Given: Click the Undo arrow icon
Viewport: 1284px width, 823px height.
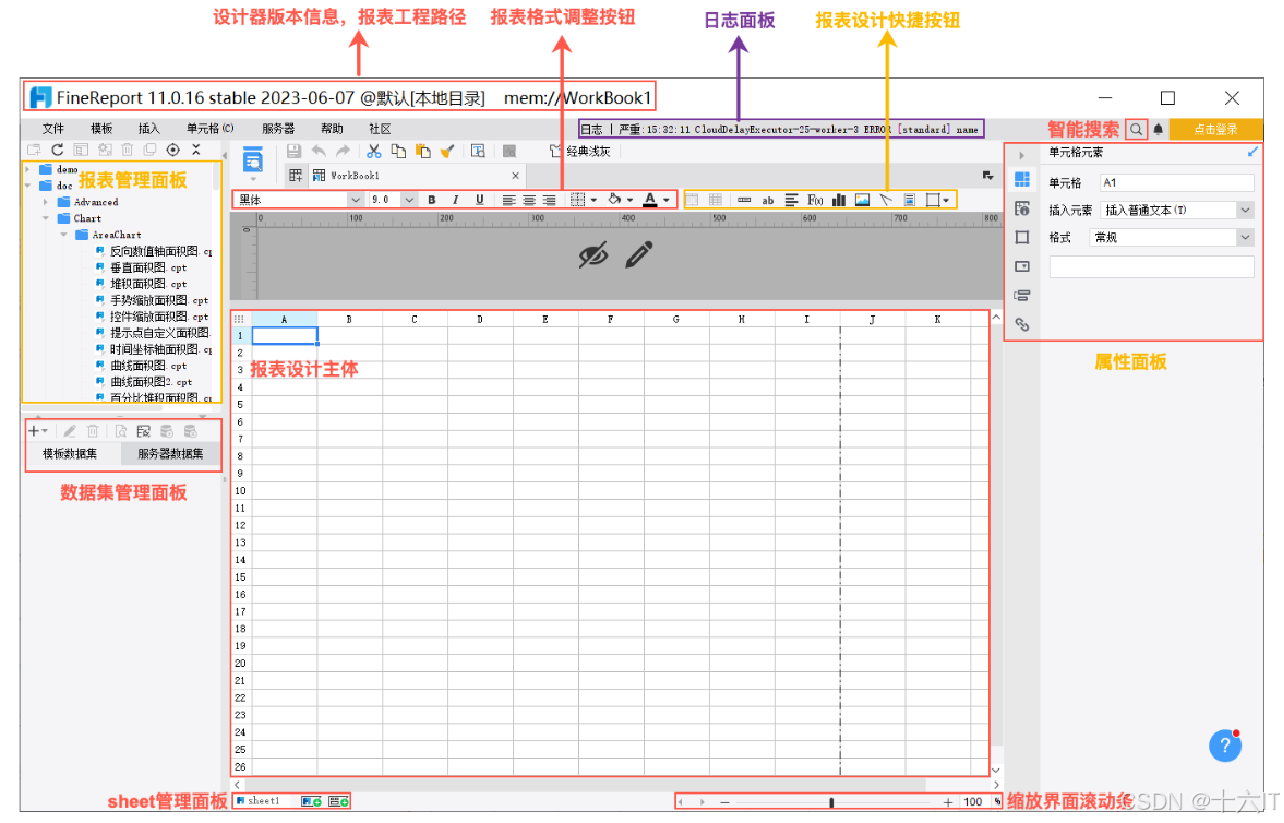Looking at the screenshot, I should 319,151.
